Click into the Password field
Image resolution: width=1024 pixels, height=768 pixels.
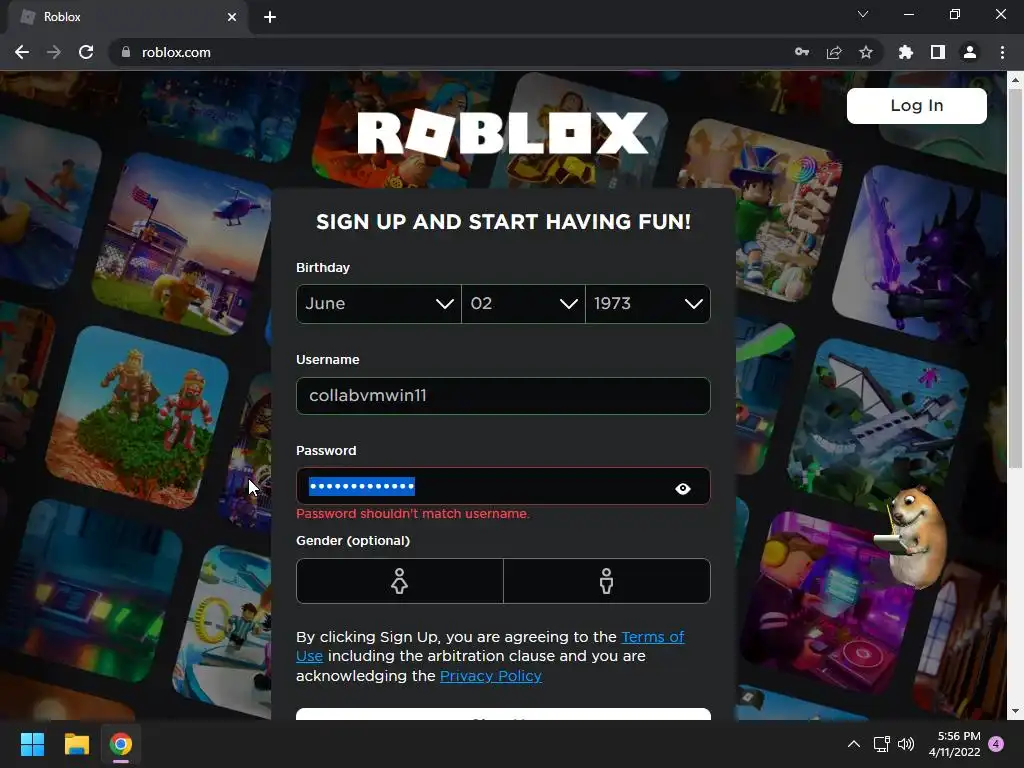pos(503,486)
